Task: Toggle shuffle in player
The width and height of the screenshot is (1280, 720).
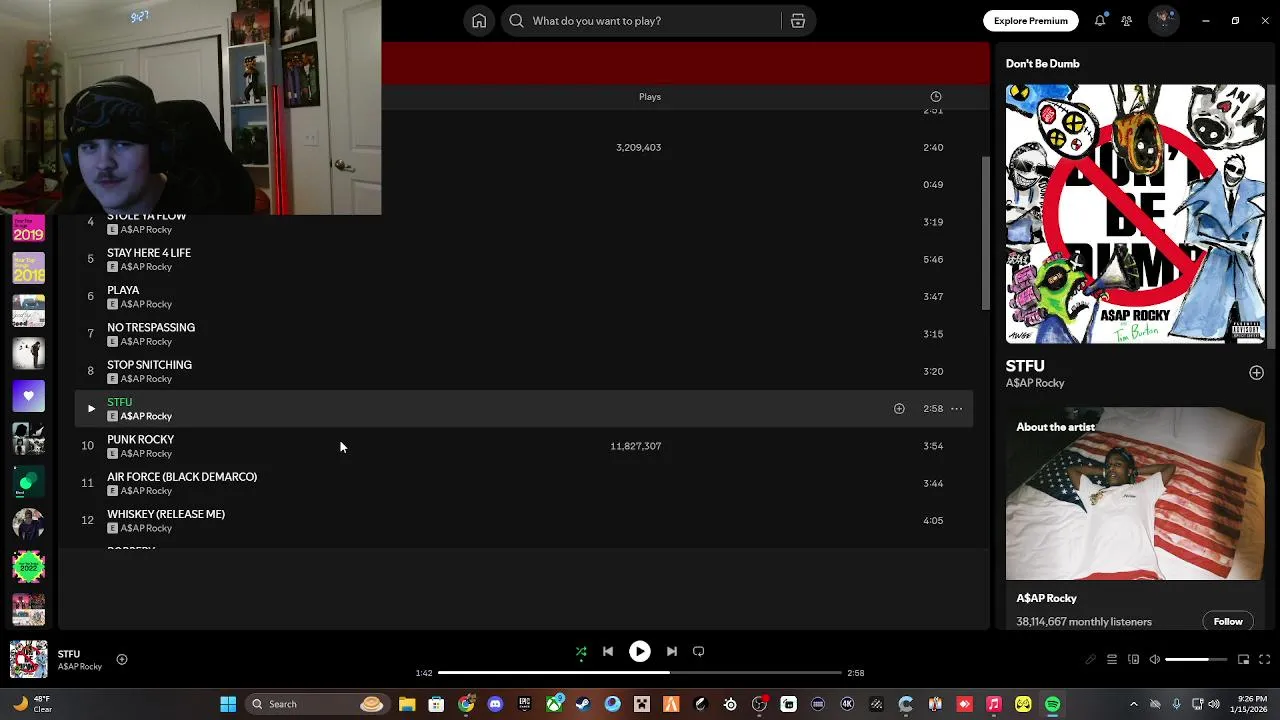Action: click(x=581, y=652)
